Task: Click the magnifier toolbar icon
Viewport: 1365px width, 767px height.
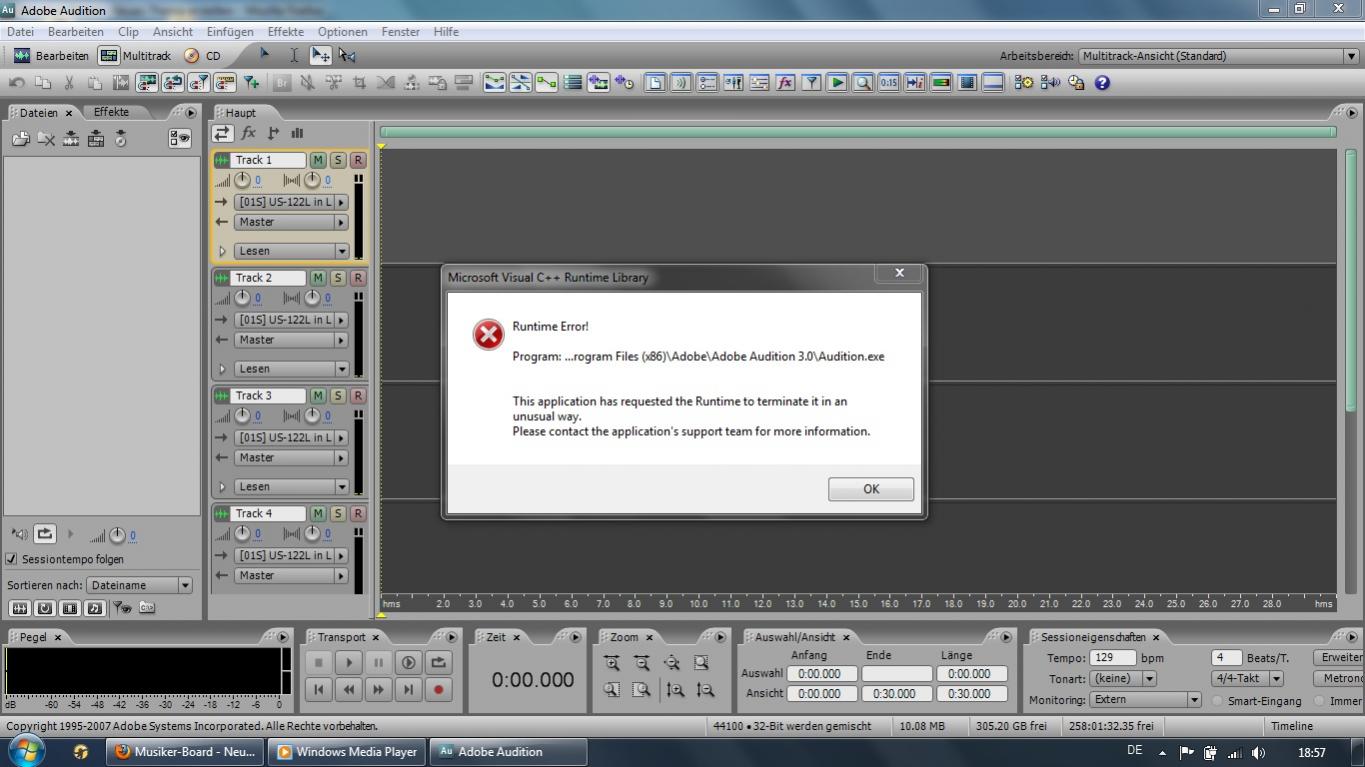Action: (862, 83)
